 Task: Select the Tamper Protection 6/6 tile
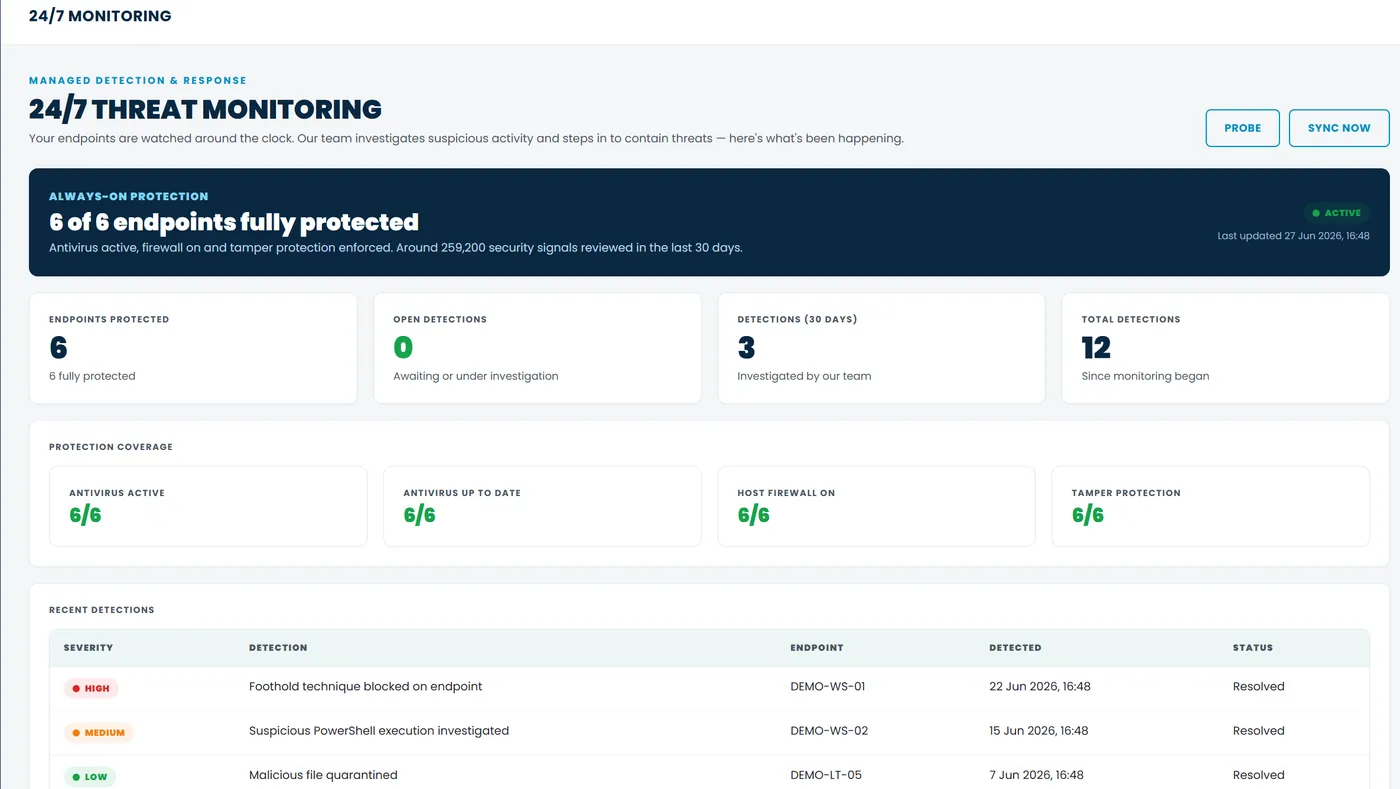point(1210,506)
